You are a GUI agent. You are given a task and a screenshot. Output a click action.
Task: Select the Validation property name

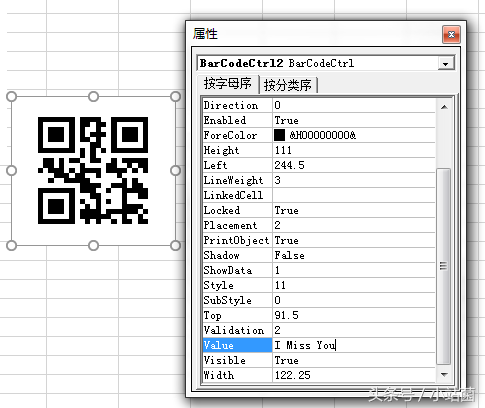click(x=237, y=330)
